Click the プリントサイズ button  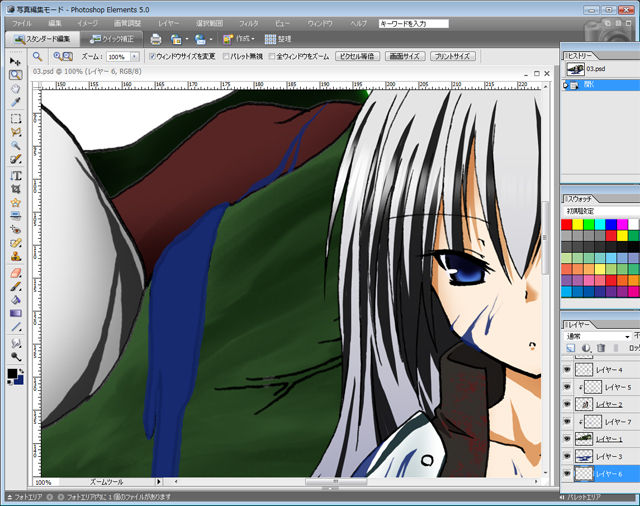[453, 56]
